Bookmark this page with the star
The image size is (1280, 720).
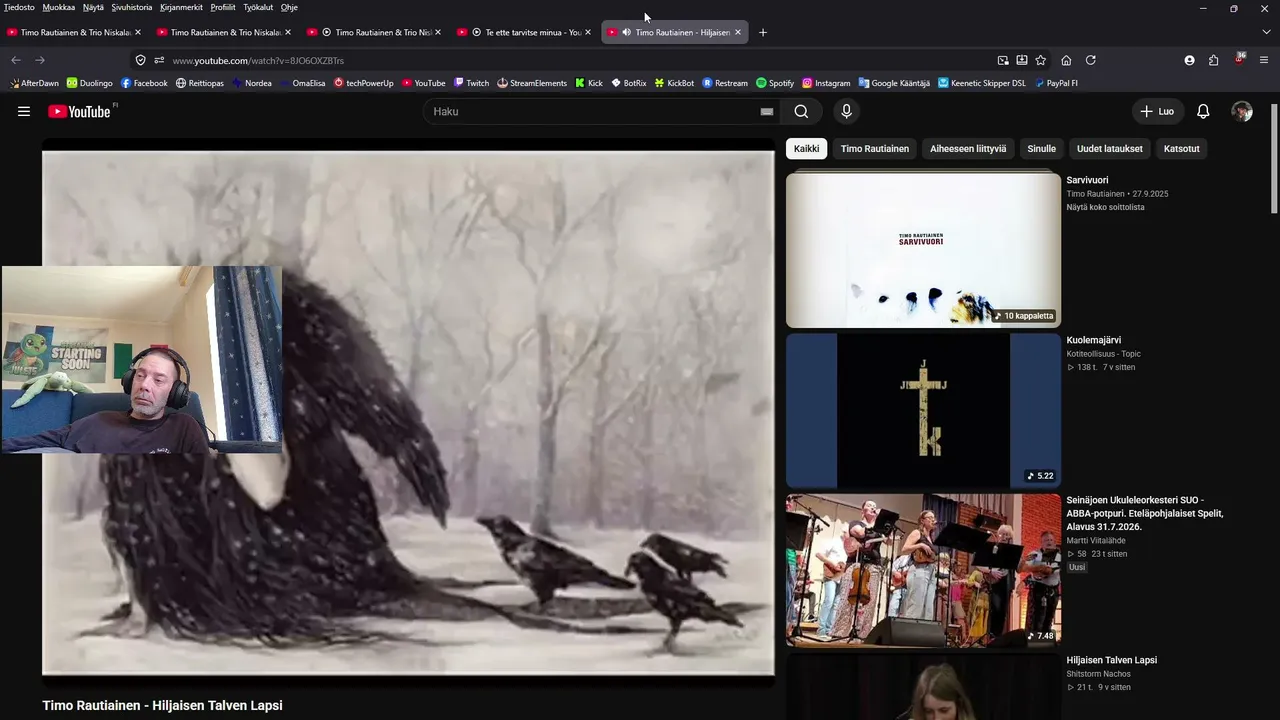(1041, 60)
